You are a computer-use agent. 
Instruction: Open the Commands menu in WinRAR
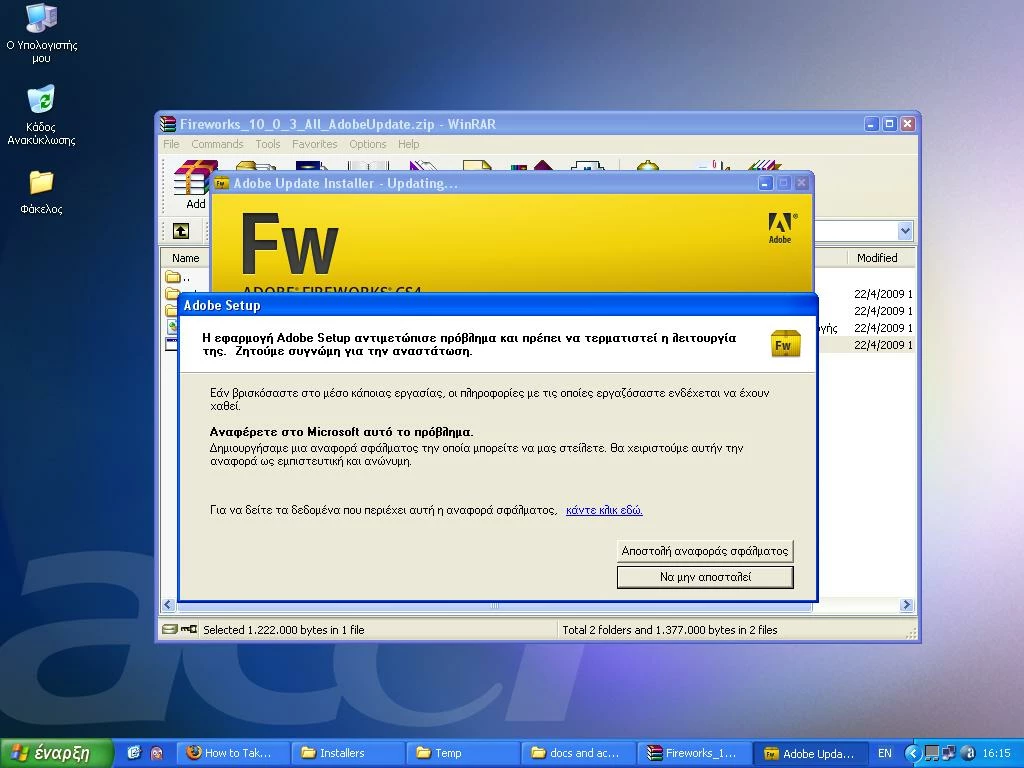[217, 144]
